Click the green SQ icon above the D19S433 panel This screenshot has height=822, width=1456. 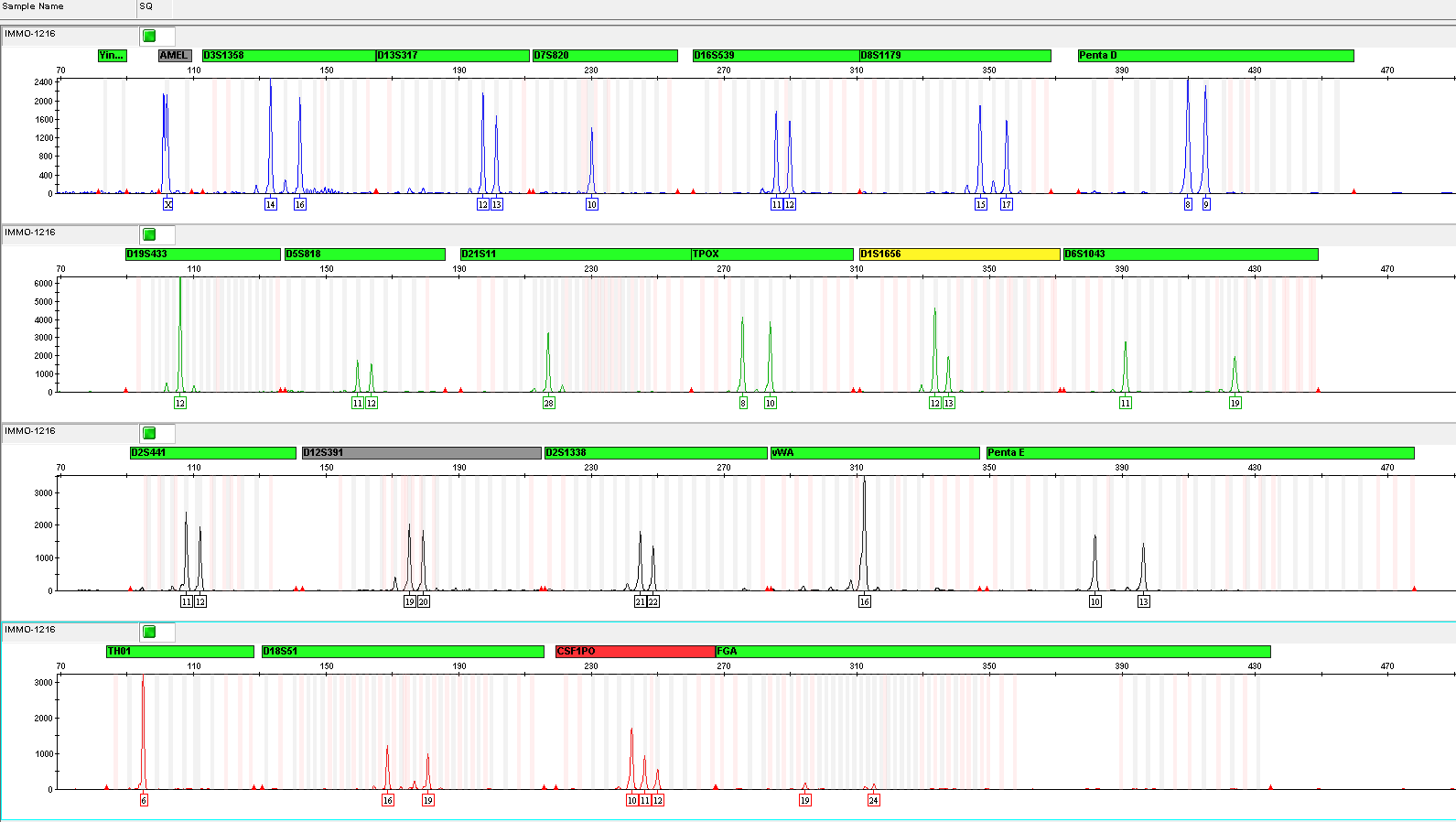(x=149, y=234)
